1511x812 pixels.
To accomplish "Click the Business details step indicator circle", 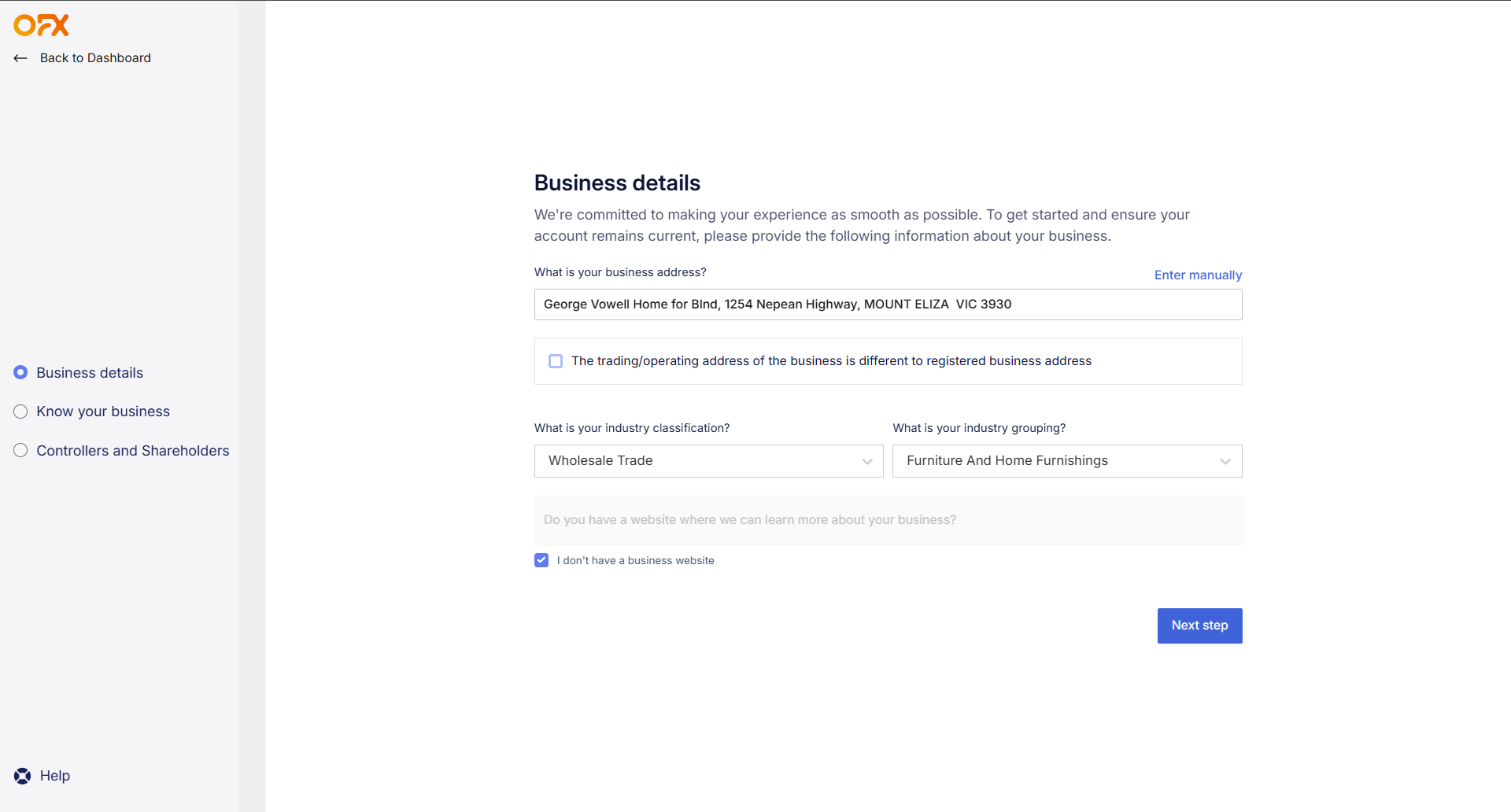I will click(x=20, y=372).
